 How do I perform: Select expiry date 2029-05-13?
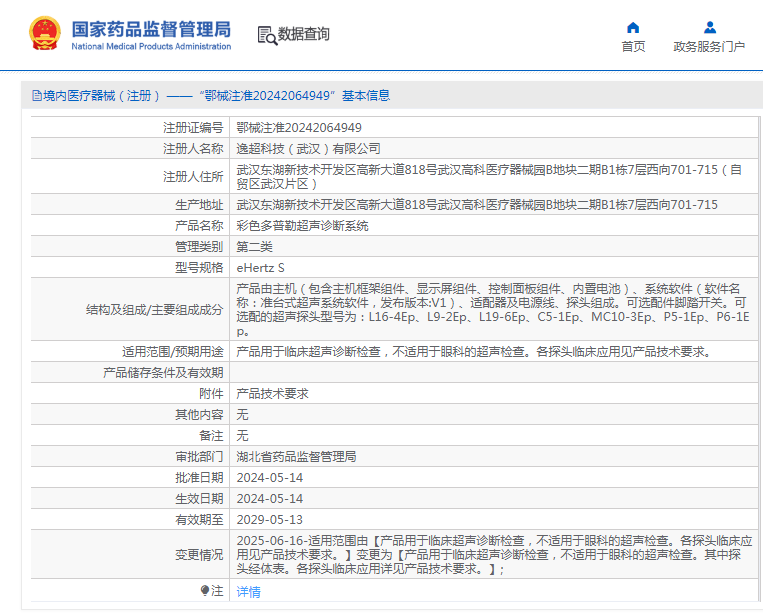point(270,520)
